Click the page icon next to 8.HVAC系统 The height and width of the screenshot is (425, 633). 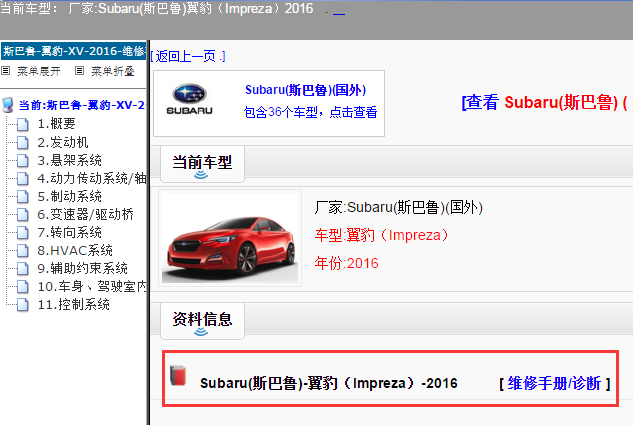click(x=23, y=251)
